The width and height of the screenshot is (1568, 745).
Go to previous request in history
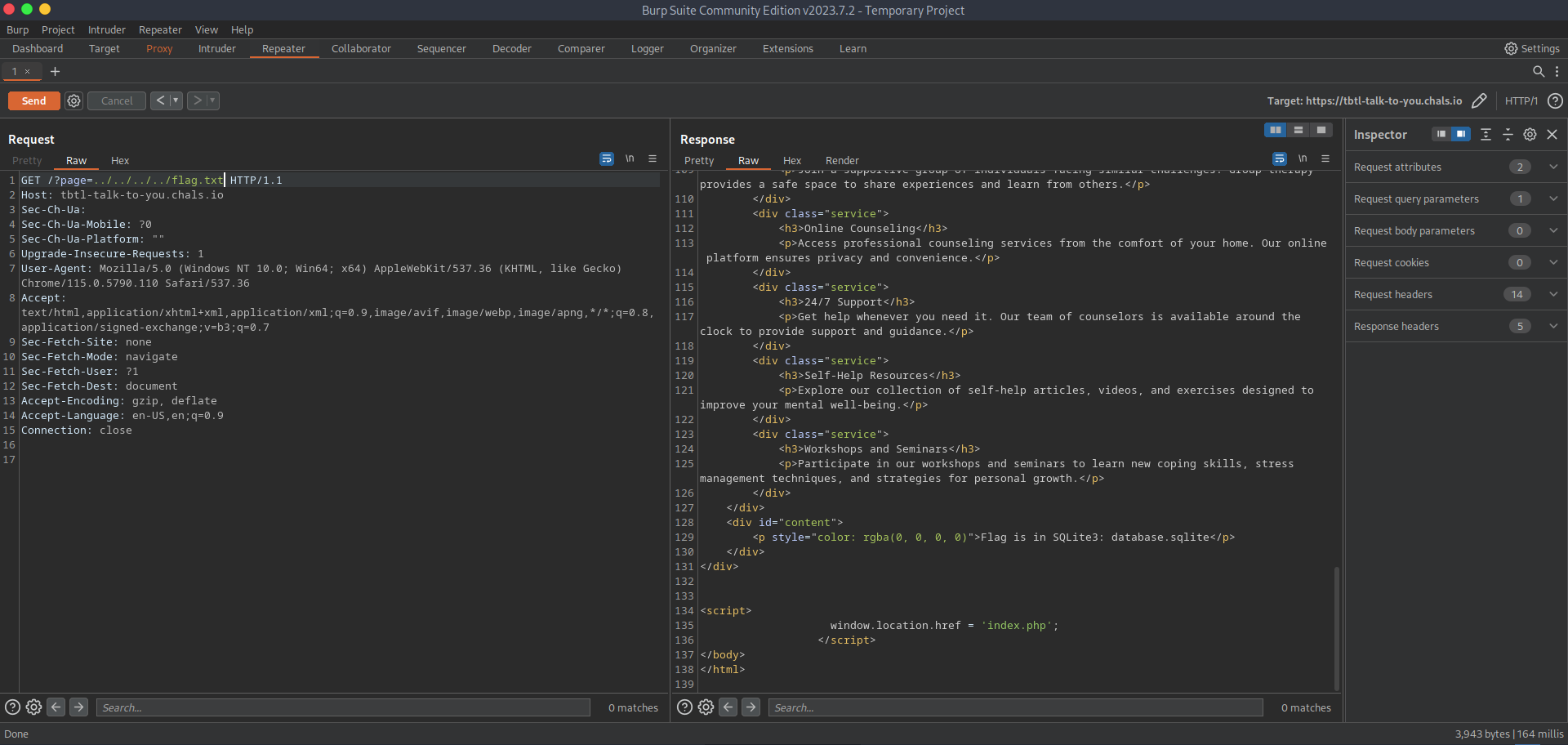(160, 100)
